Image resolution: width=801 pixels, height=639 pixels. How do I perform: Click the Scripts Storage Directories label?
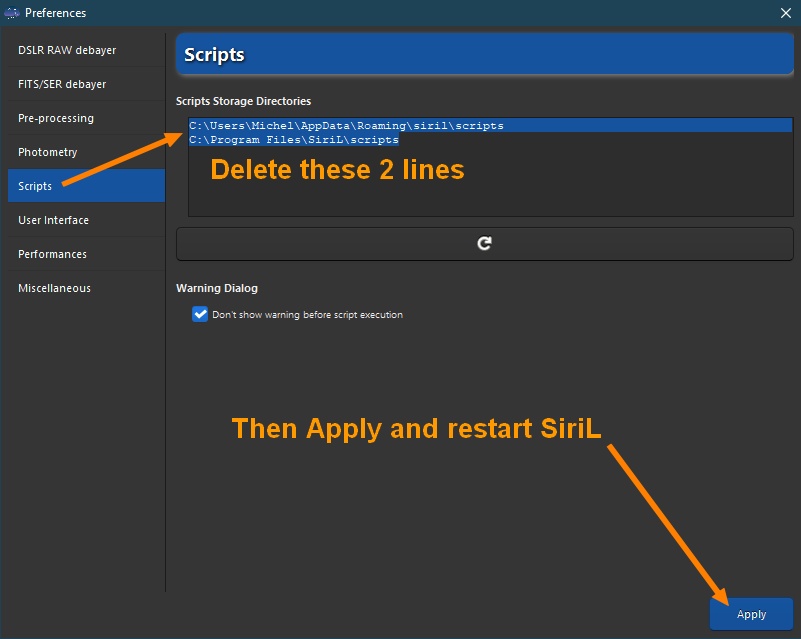click(243, 101)
